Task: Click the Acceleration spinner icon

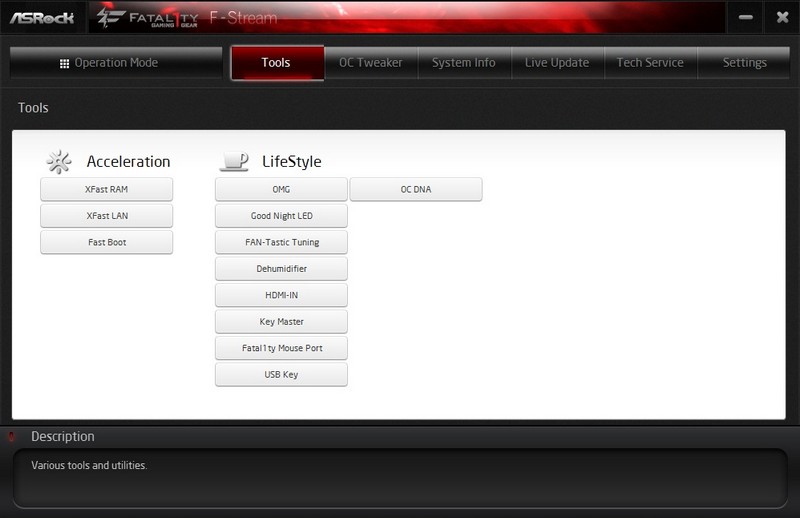Action: [x=59, y=162]
